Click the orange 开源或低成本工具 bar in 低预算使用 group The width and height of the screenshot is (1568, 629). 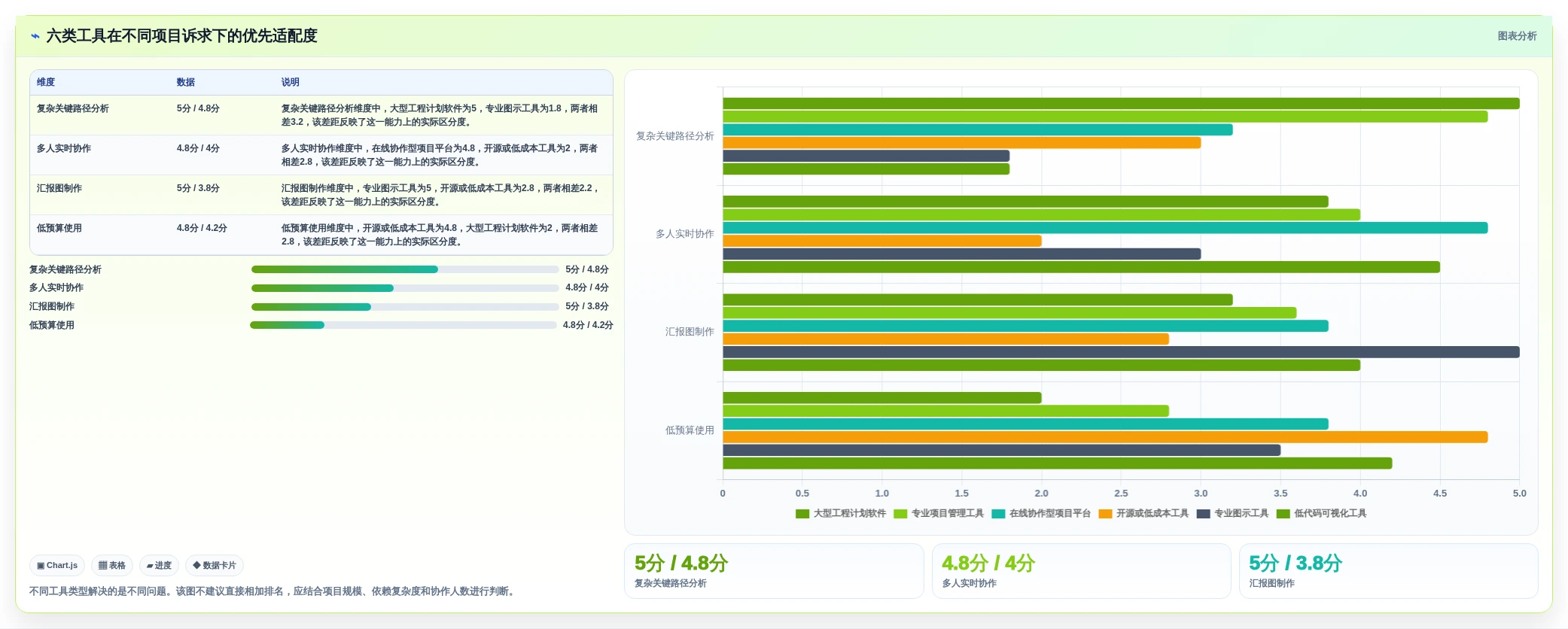pyautogui.click(x=1105, y=437)
